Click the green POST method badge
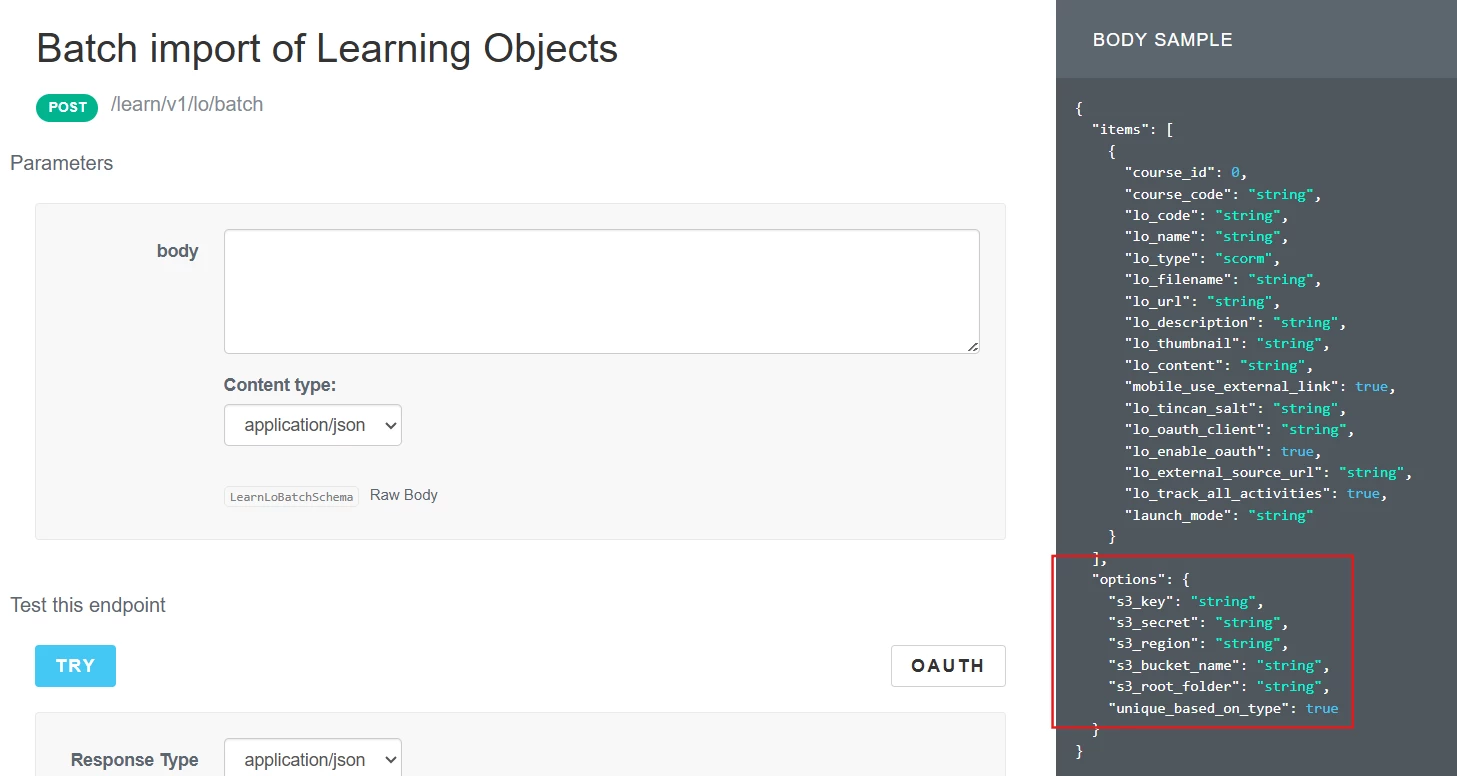Image resolution: width=1457 pixels, height=776 pixels. [67, 107]
